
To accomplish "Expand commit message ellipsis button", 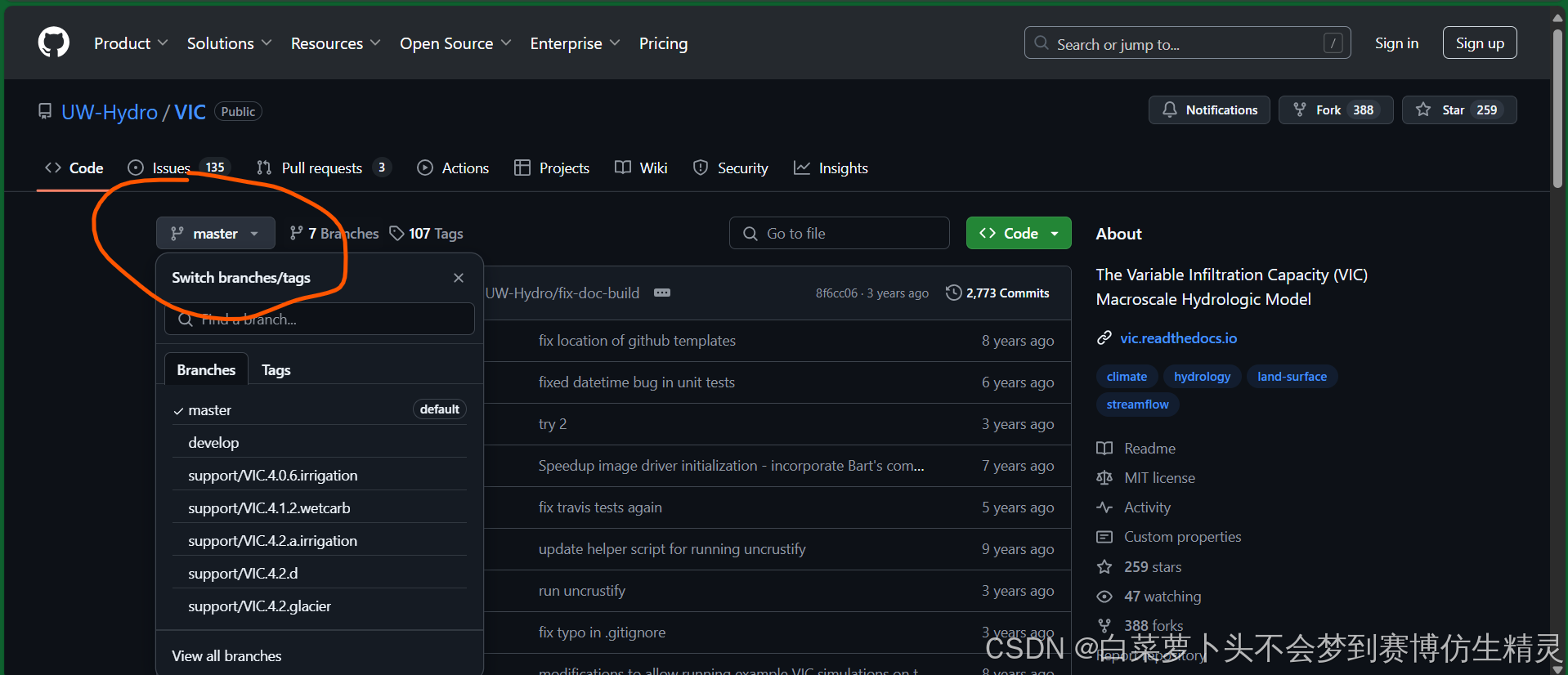I will point(662,293).
